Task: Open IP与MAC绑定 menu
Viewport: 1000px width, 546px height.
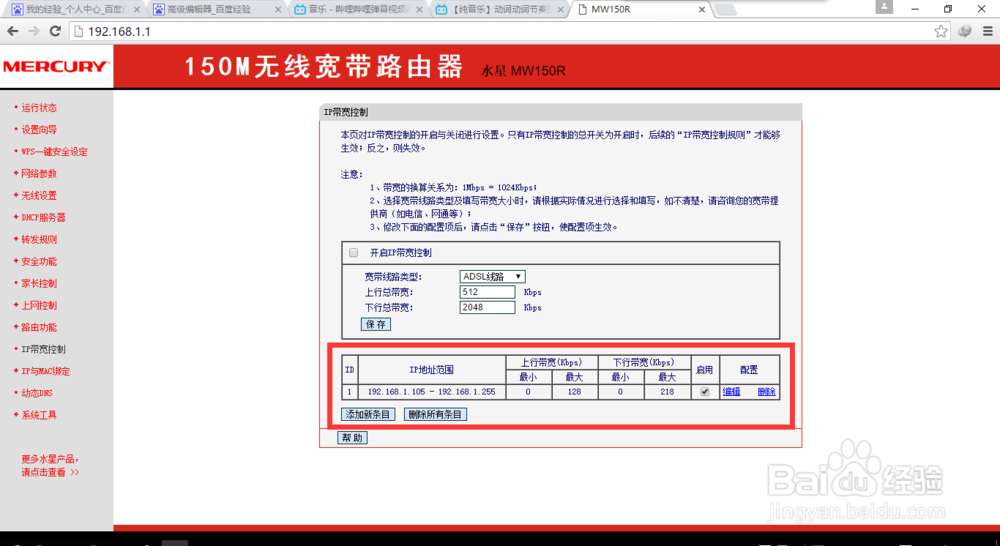Action: 45,371
